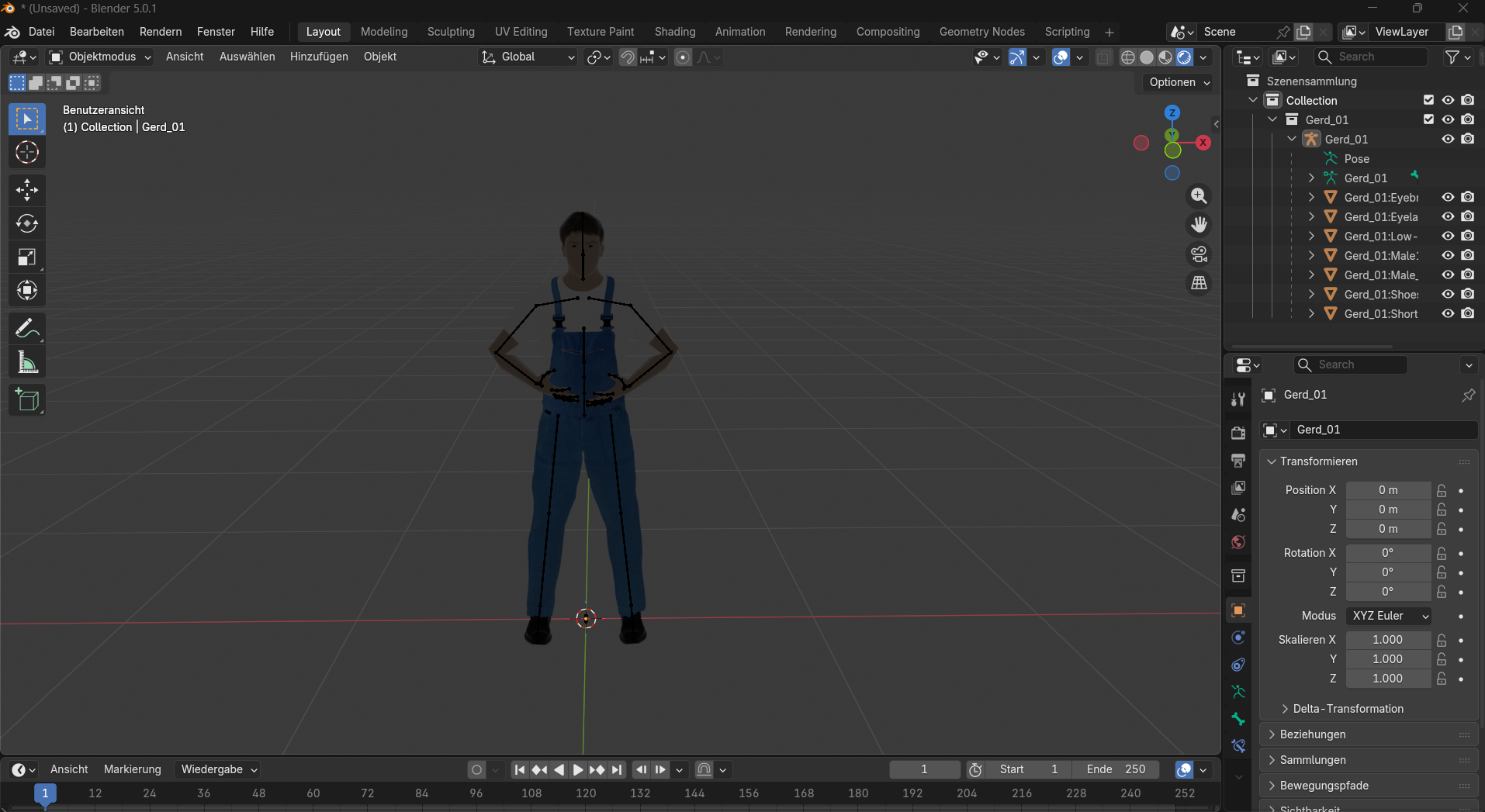The width and height of the screenshot is (1485, 812).
Task: Open rotation Modus XYZ Euler dropdown
Action: (x=1389, y=616)
